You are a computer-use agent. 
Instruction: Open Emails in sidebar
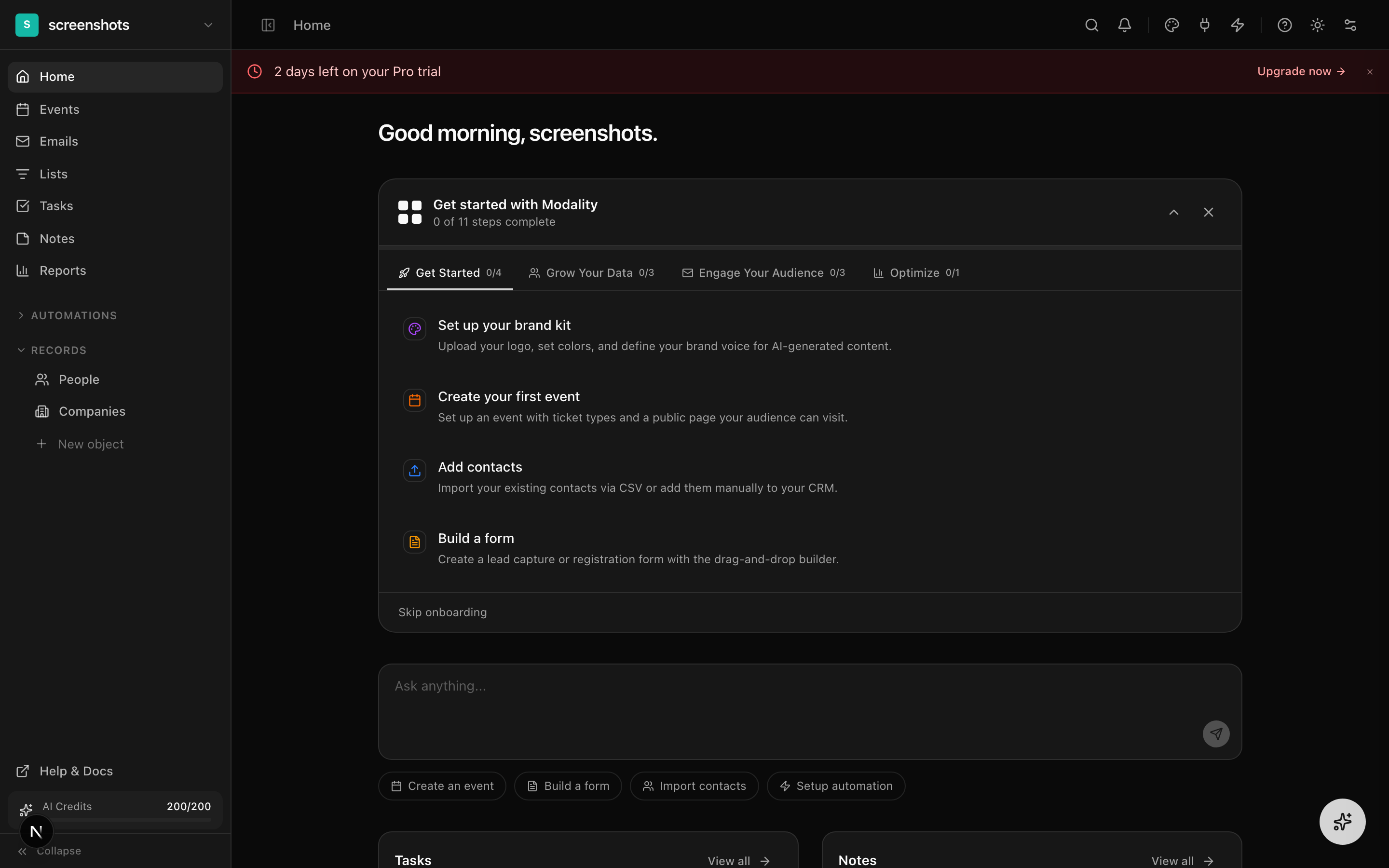pyautogui.click(x=115, y=141)
